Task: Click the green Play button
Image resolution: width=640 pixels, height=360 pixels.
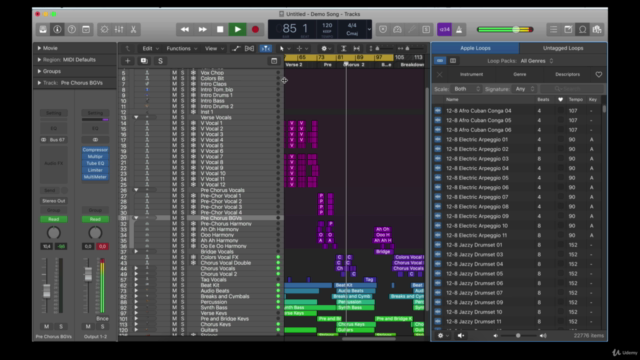Action: coord(238,29)
